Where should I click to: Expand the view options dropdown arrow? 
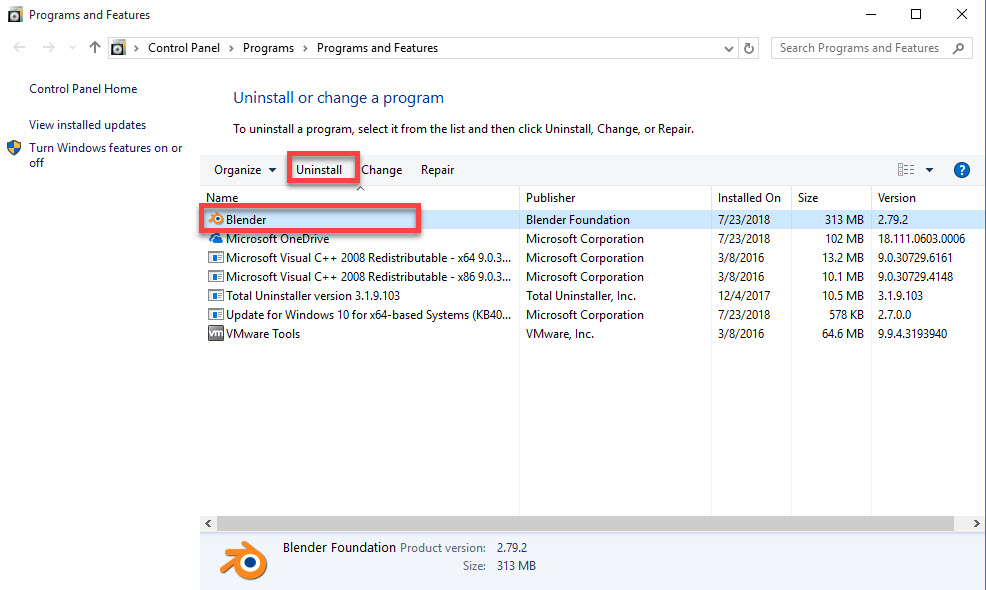point(929,170)
